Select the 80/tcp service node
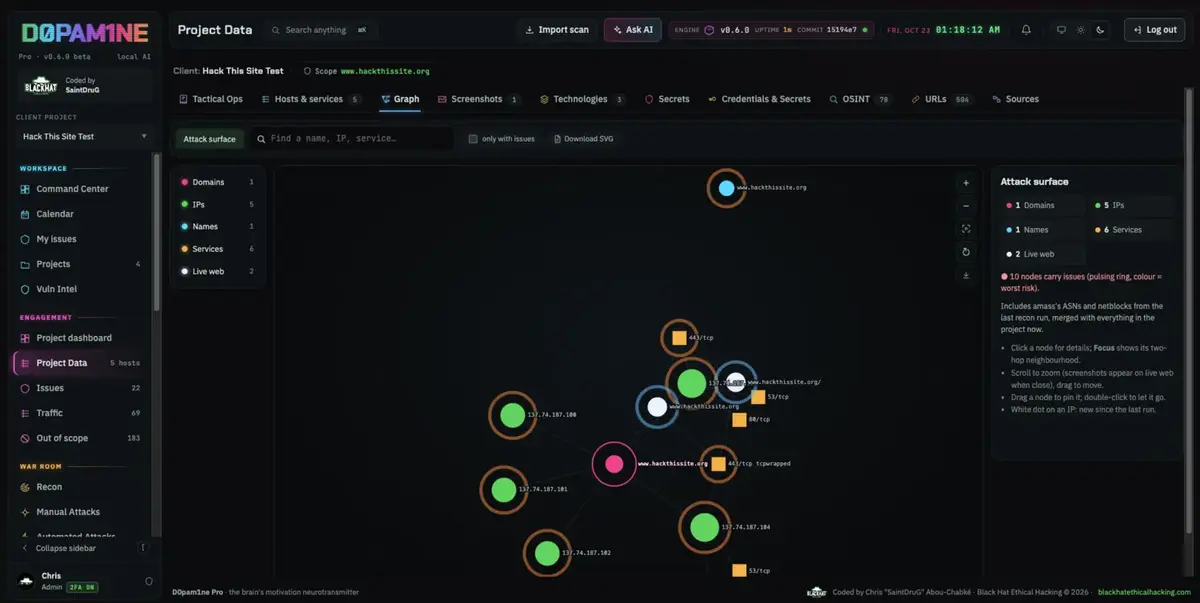The height and width of the screenshot is (603, 1200). pos(739,420)
